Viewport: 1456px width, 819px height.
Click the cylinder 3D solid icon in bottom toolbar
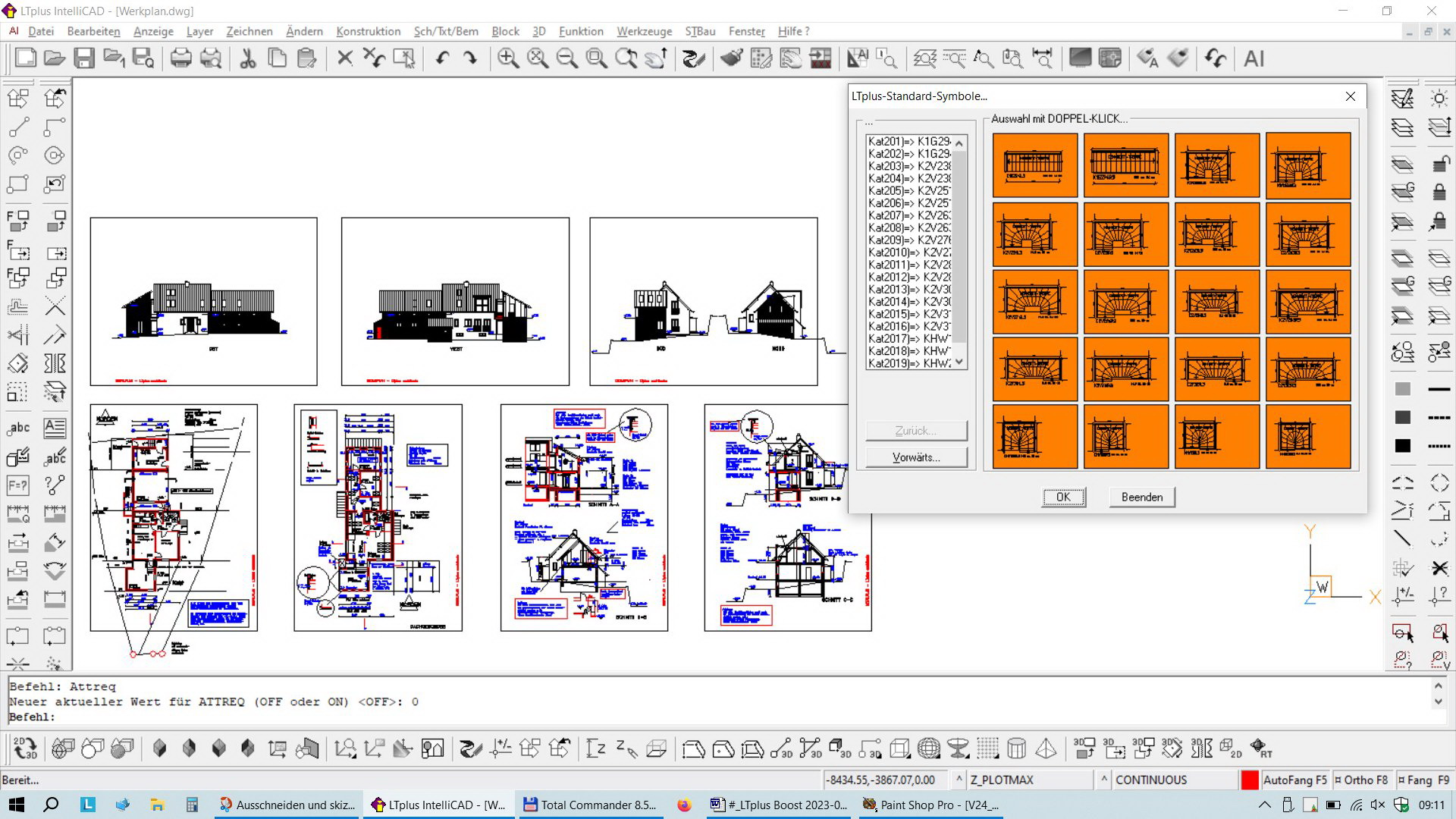[1017, 748]
